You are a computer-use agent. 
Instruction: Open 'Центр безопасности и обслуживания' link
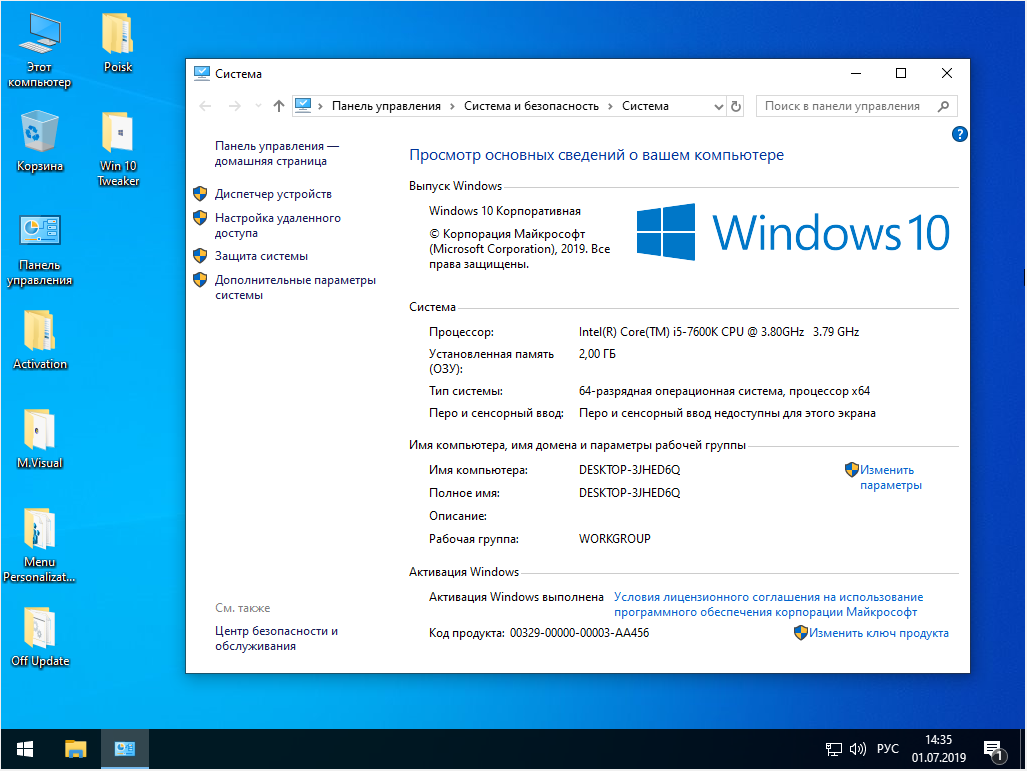(276, 639)
